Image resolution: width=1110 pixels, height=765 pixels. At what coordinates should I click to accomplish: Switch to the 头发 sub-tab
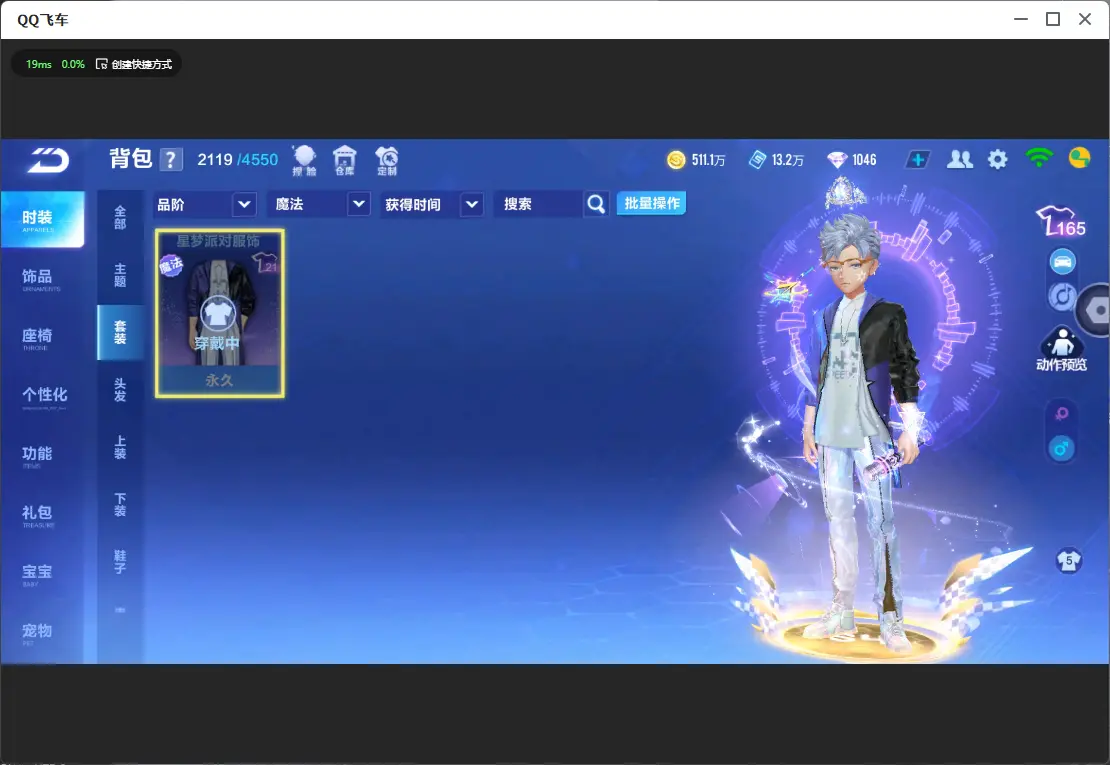click(x=120, y=390)
